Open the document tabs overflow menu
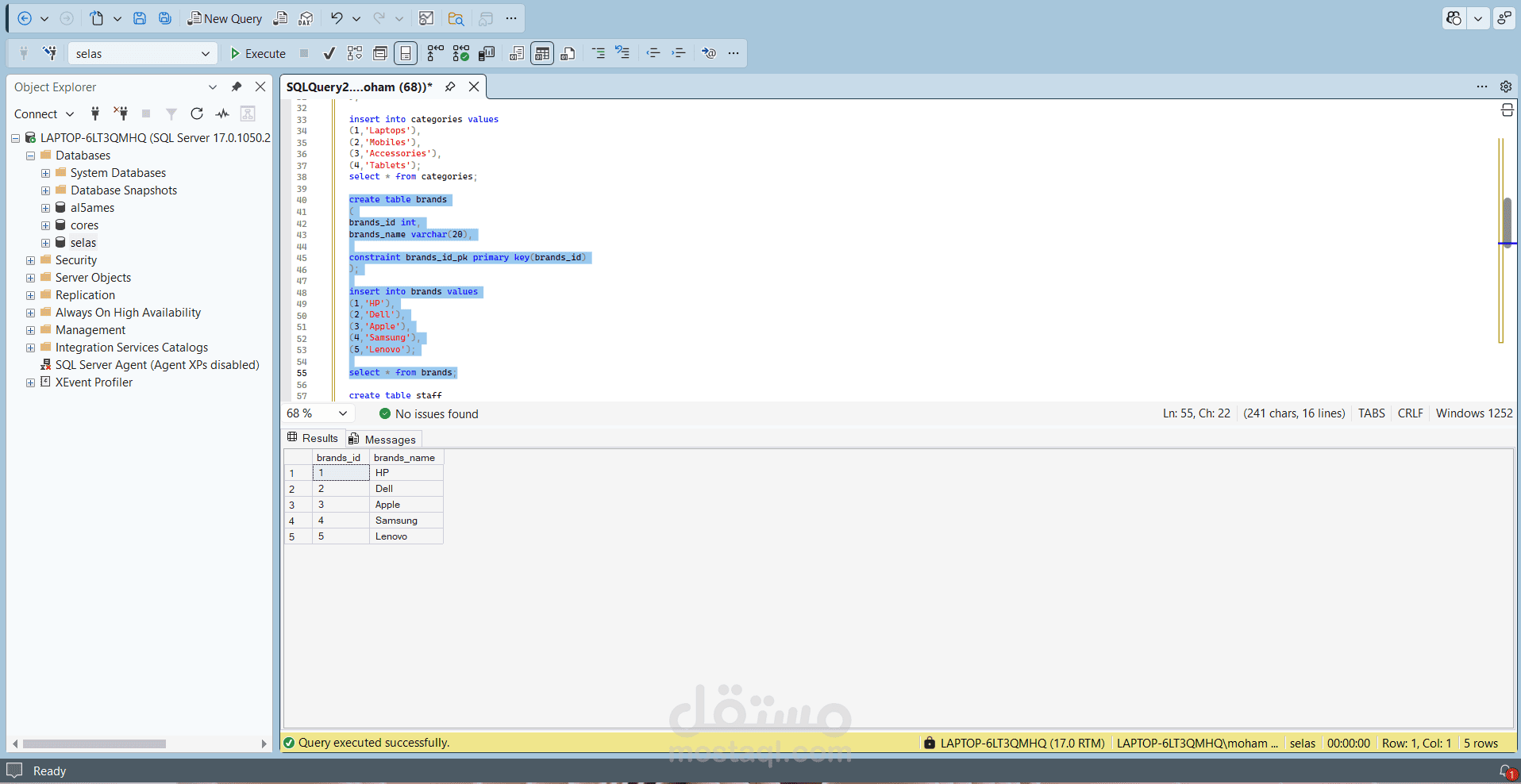 pos(1482,86)
